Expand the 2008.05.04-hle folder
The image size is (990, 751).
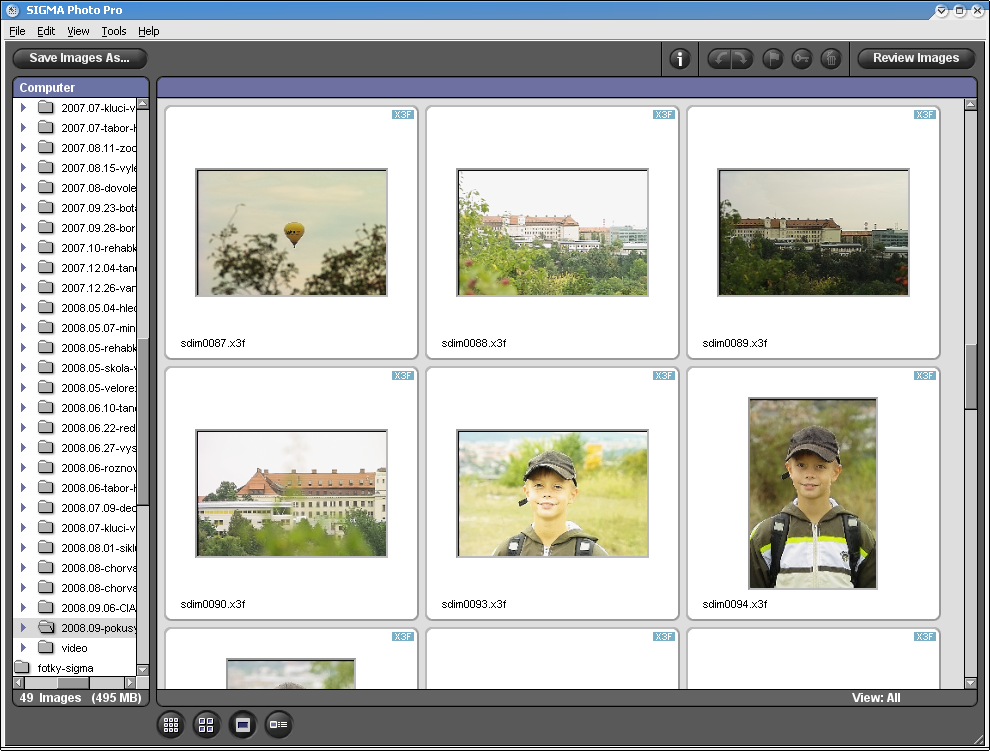click(x=23, y=308)
